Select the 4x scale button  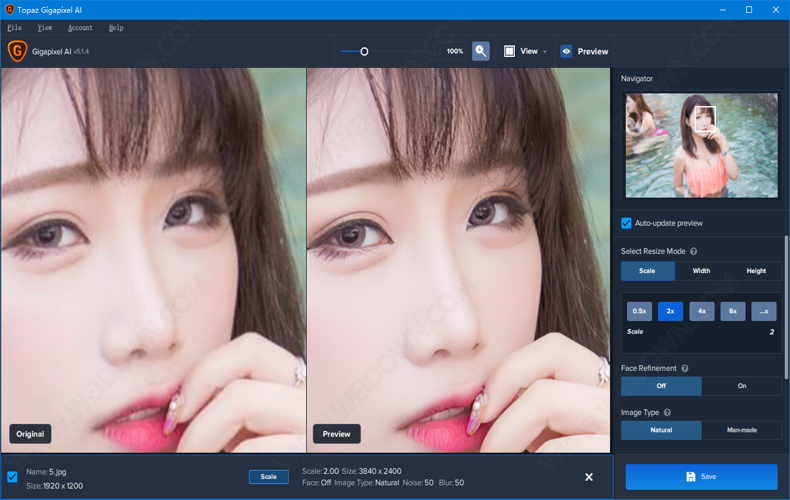(702, 311)
